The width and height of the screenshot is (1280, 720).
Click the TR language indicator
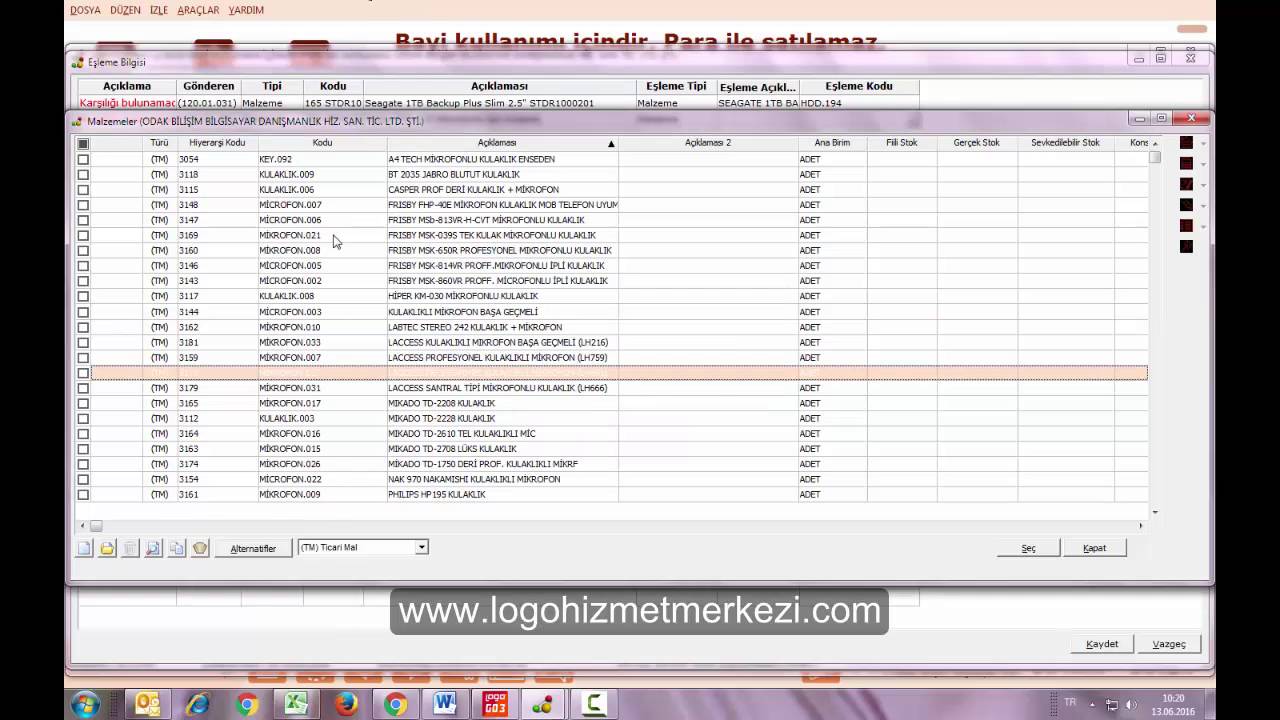point(1070,702)
